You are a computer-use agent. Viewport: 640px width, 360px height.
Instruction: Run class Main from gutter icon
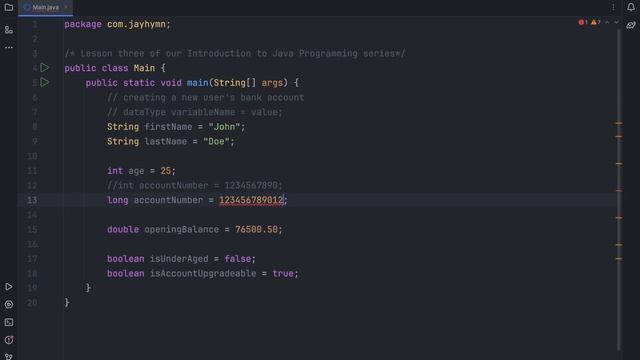[44, 68]
